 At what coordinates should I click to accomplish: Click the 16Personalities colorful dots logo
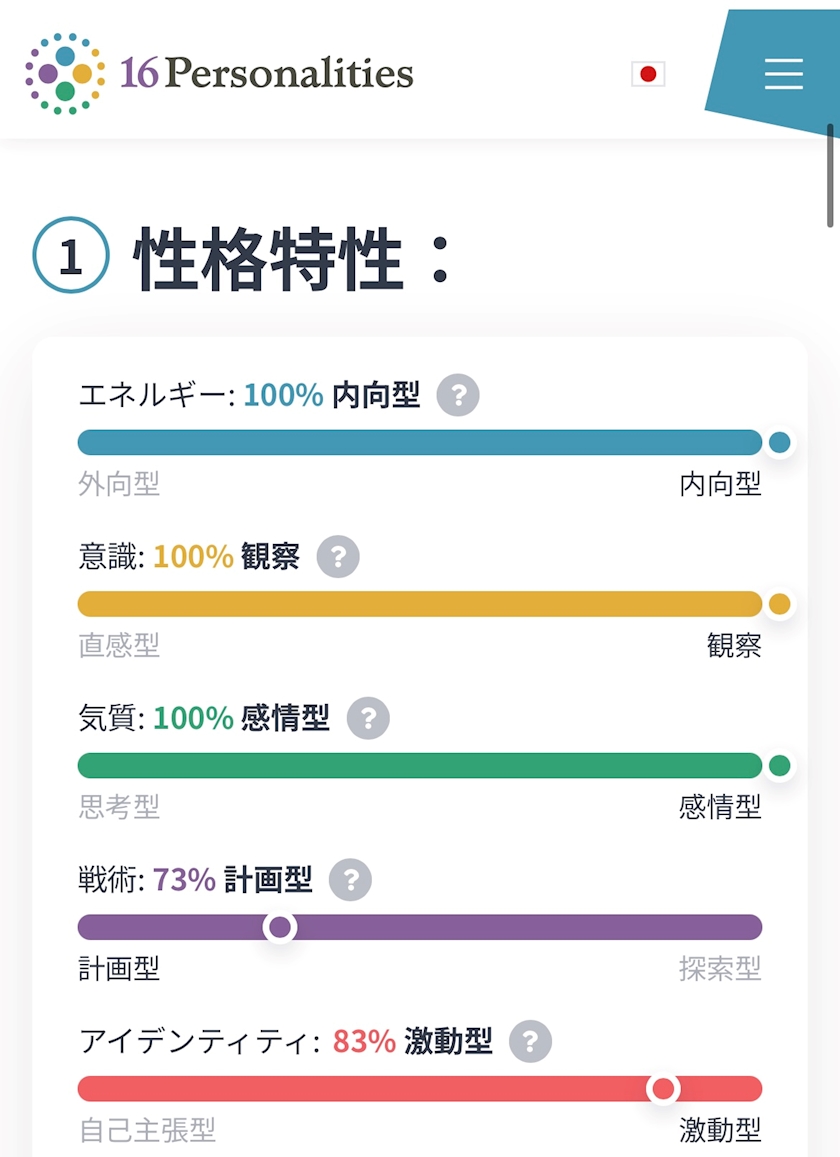click(65, 74)
